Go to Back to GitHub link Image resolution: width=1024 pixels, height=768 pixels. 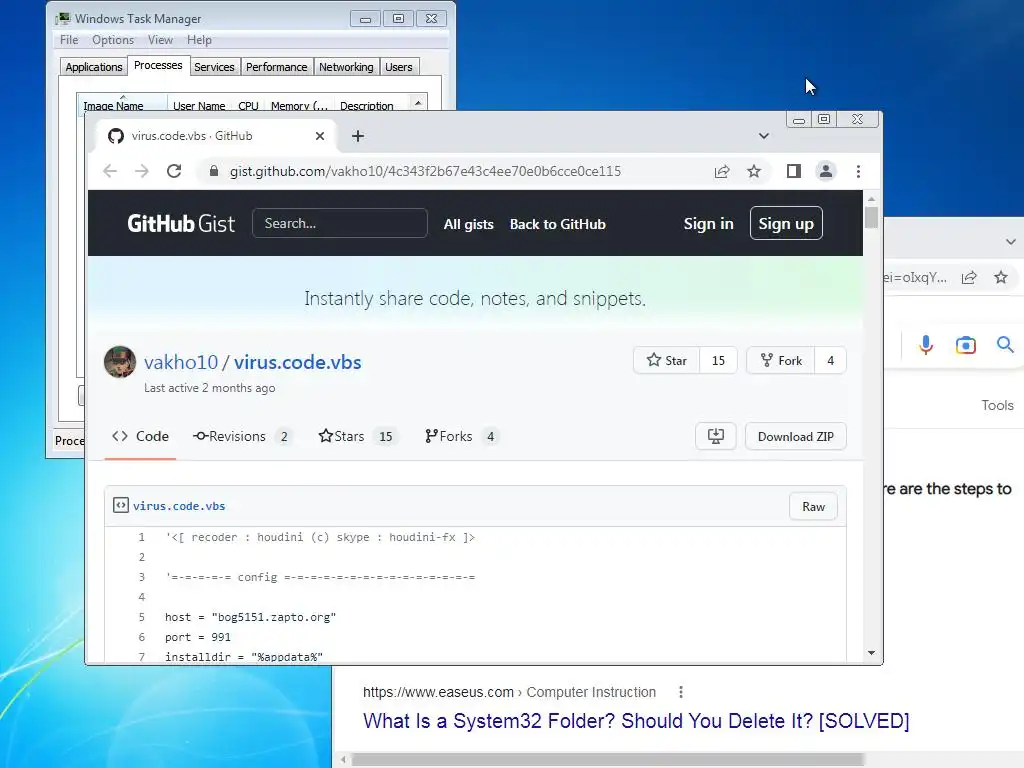[558, 224]
